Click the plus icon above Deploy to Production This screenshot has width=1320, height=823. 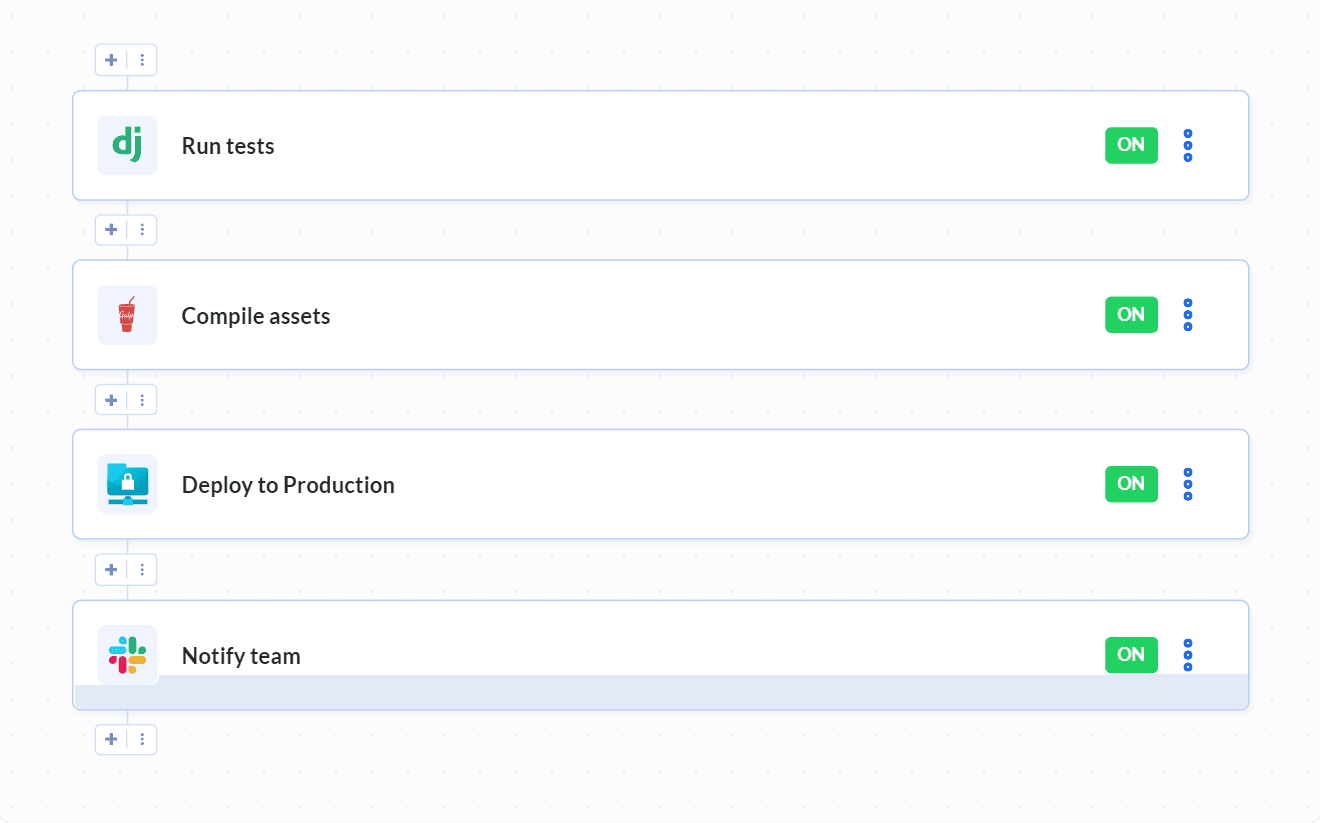coord(111,399)
